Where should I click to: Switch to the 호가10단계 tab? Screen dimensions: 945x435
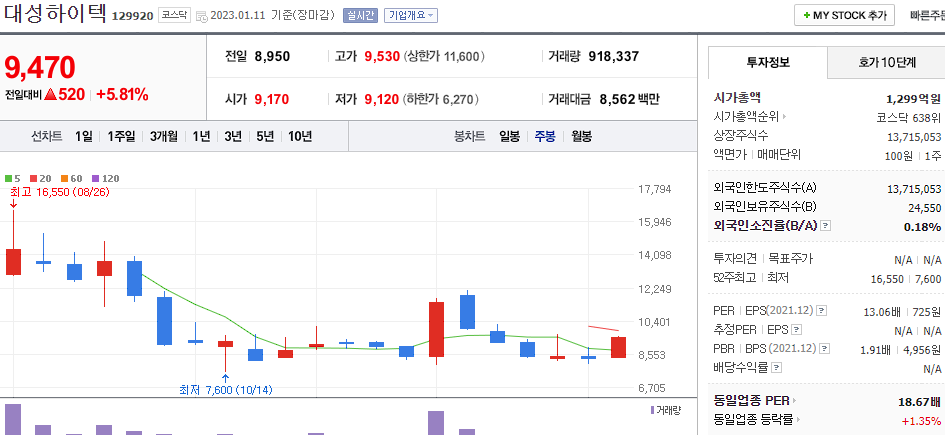(x=886, y=62)
